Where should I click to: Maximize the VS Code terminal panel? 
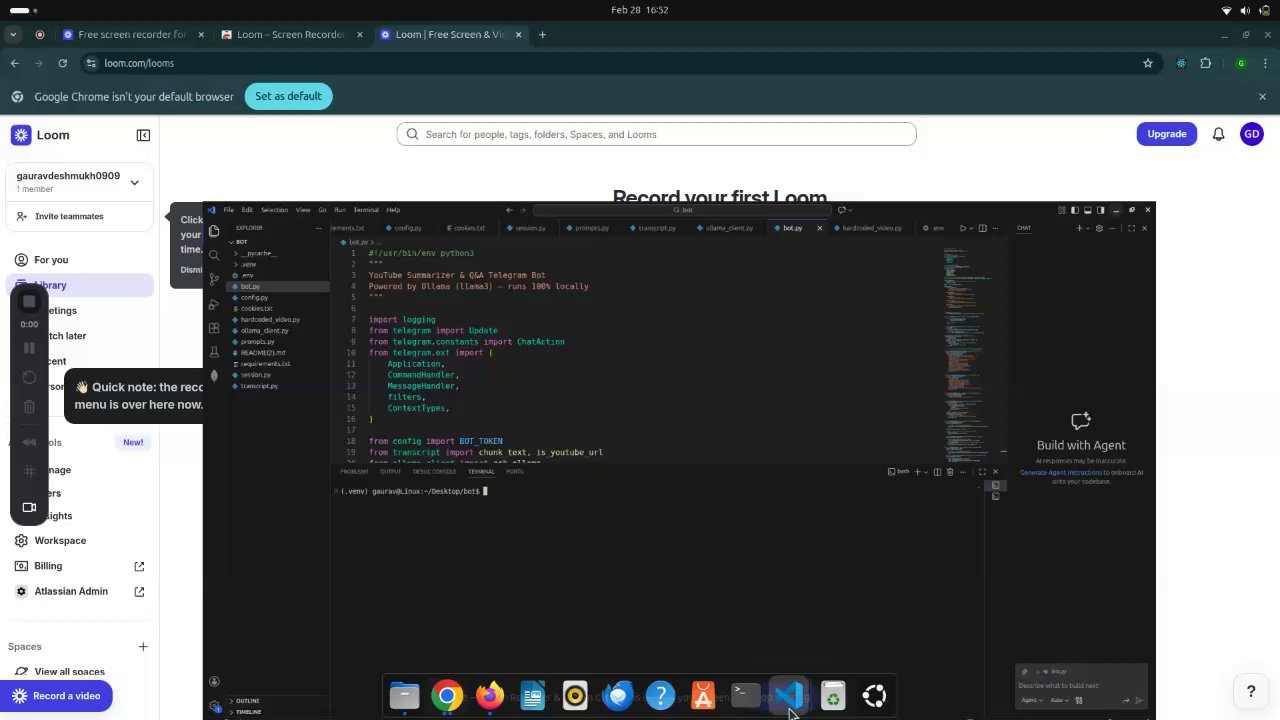pos(982,472)
